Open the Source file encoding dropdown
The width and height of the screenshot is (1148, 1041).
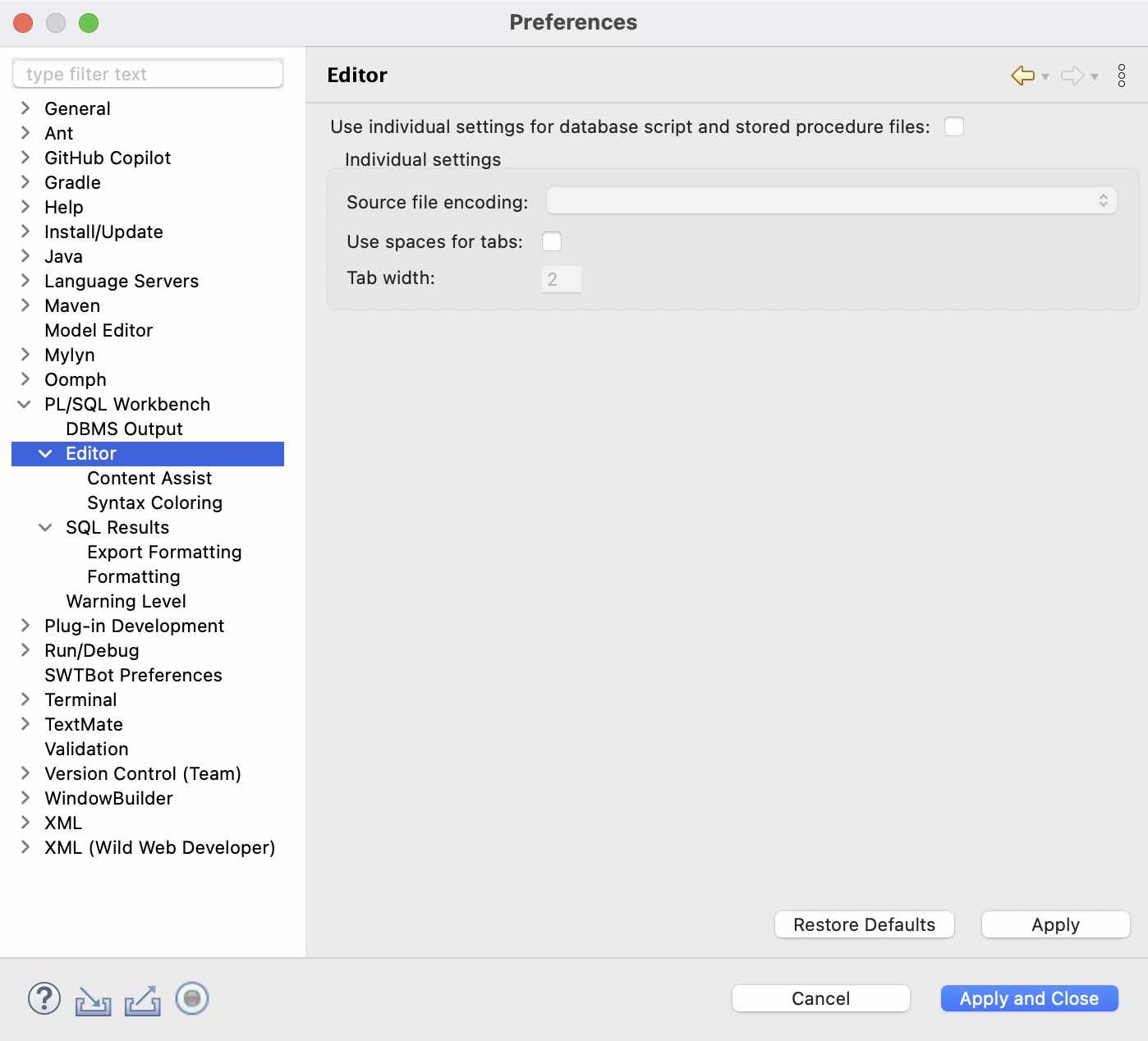tap(1103, 200)
